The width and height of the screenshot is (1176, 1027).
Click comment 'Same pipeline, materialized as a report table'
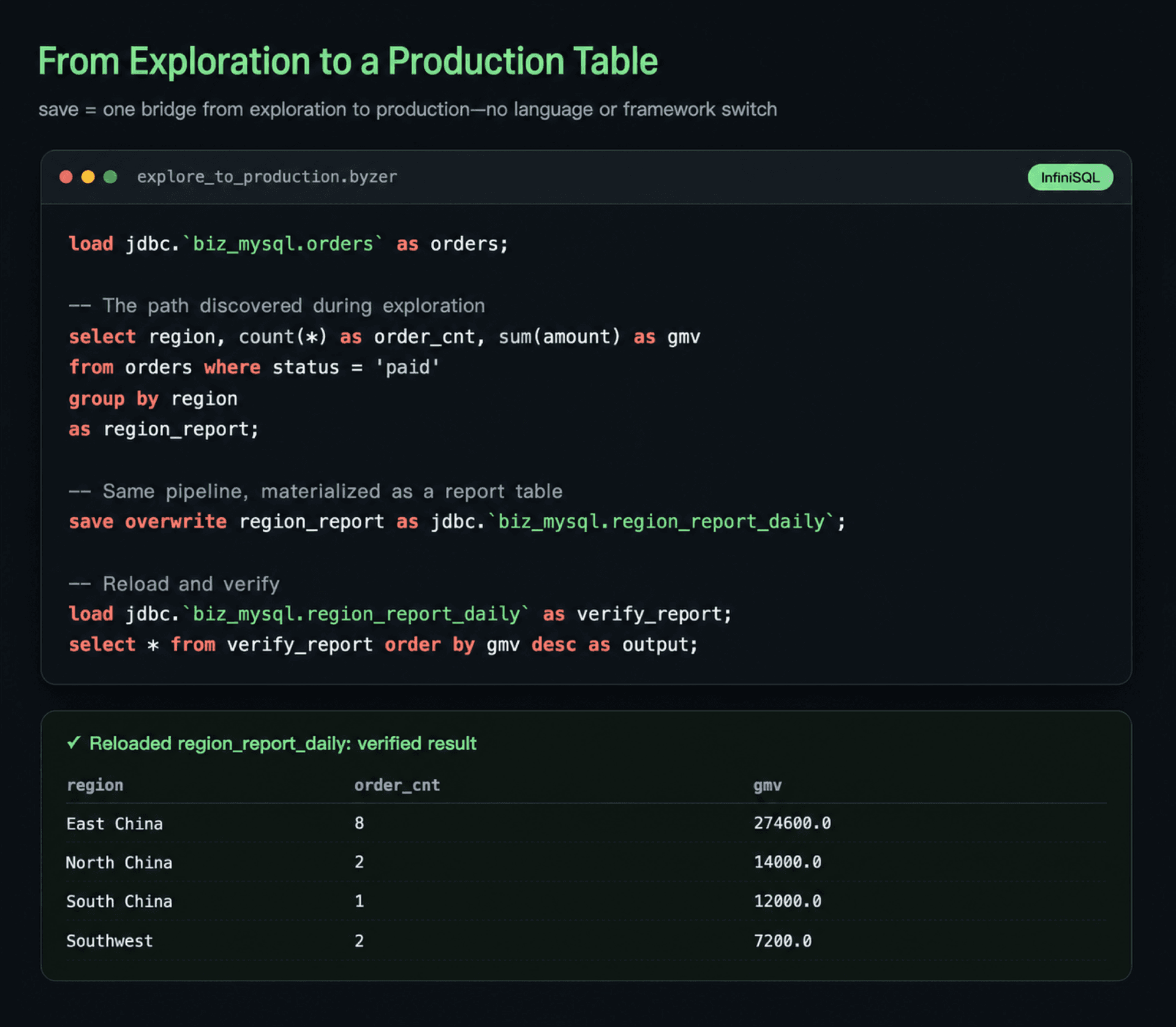(x=315, y=491)
